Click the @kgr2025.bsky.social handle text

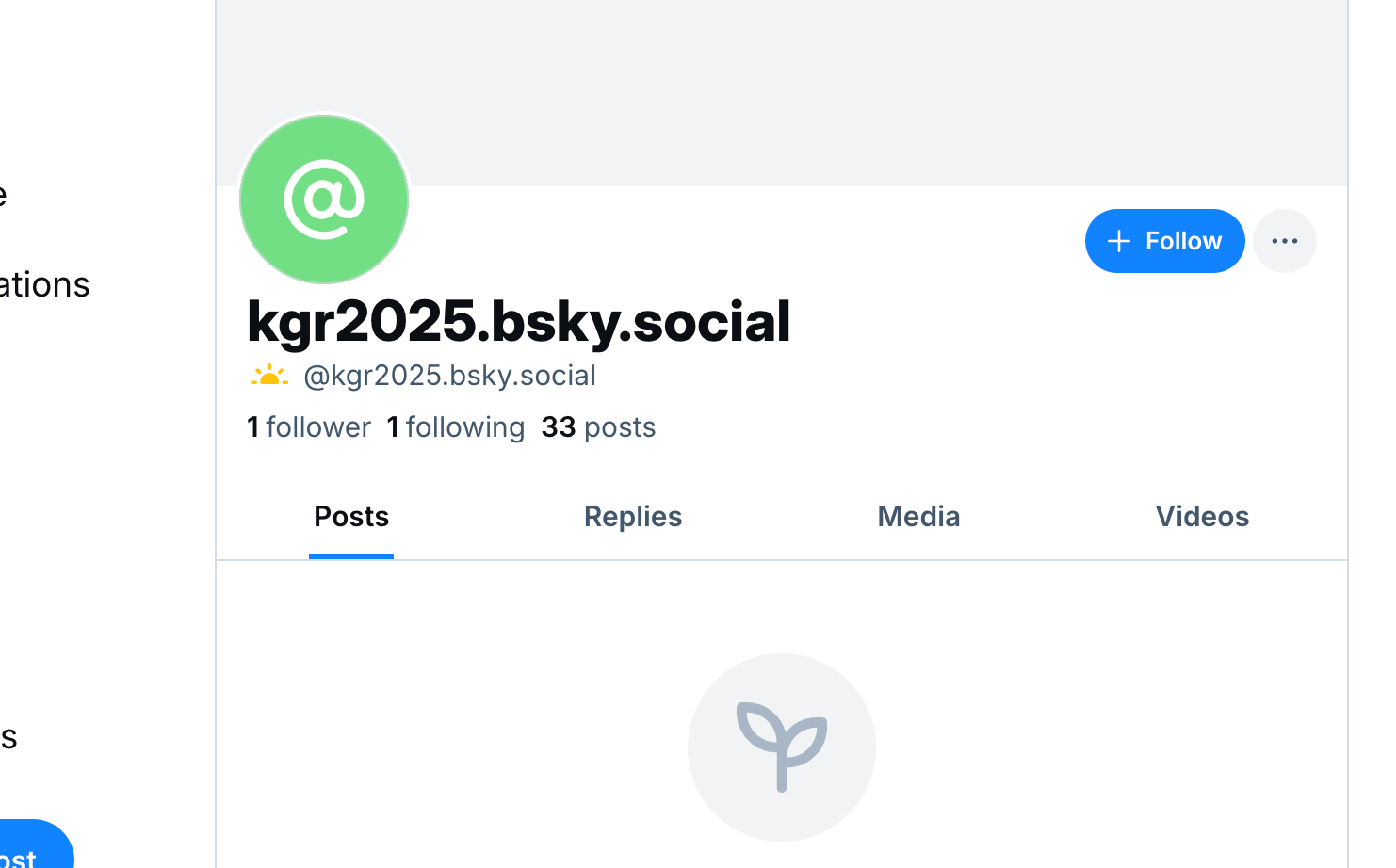(x=449, y=376)
